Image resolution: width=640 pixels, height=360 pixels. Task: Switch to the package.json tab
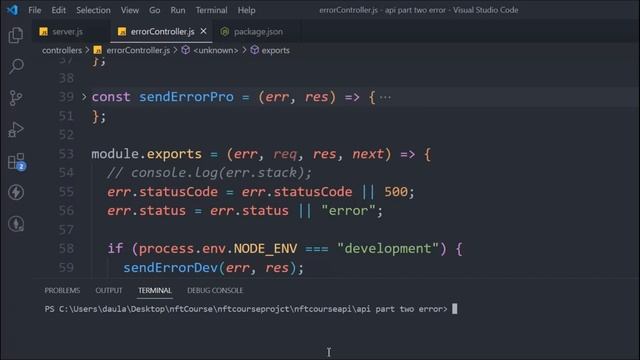[x=258, y=31]
